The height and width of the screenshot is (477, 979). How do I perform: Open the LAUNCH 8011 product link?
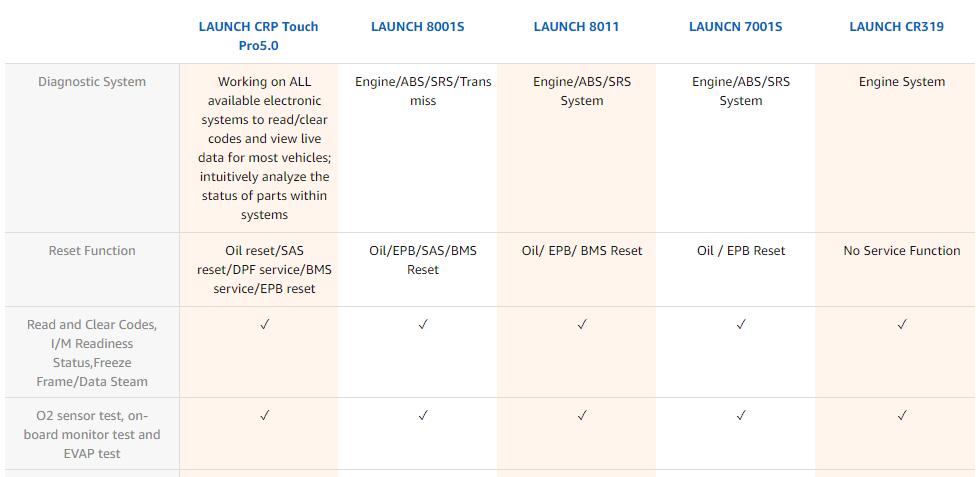coord(576,27)
